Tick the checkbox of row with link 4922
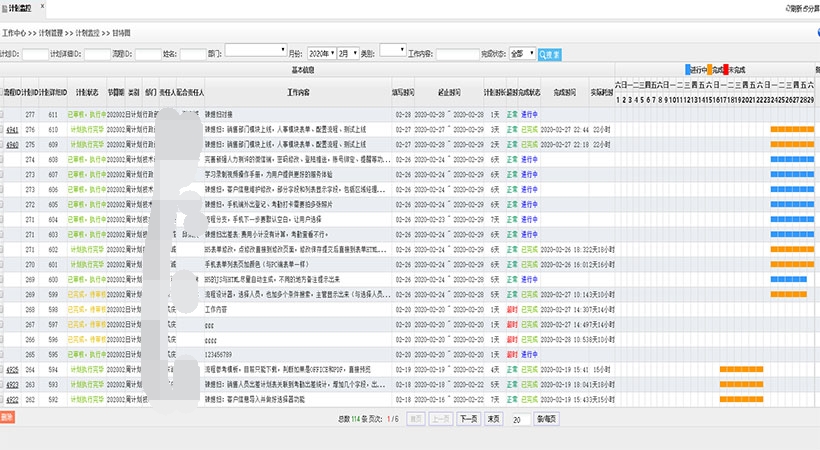 [1, 400]
